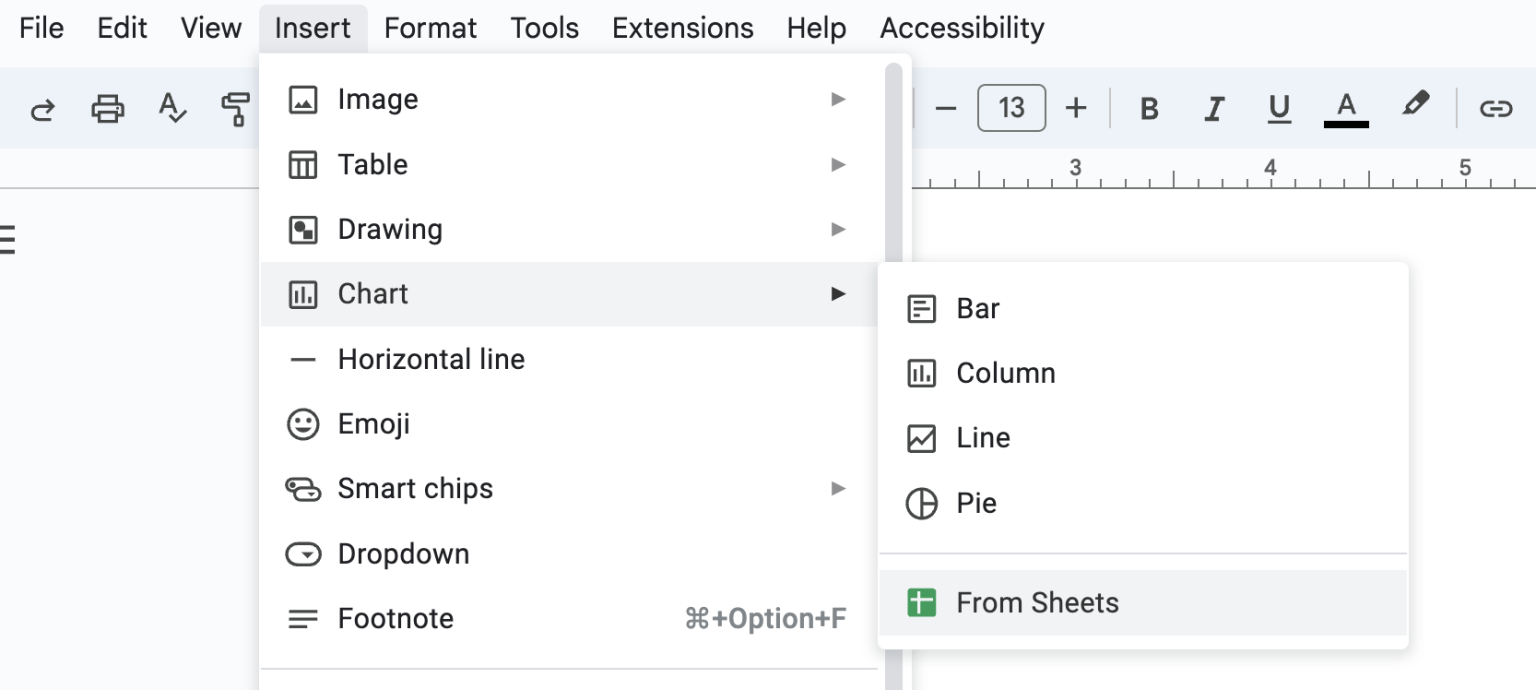Select the Drawing icon in the menu
This screenshot has height=690, width=1536.
point(304,229)
